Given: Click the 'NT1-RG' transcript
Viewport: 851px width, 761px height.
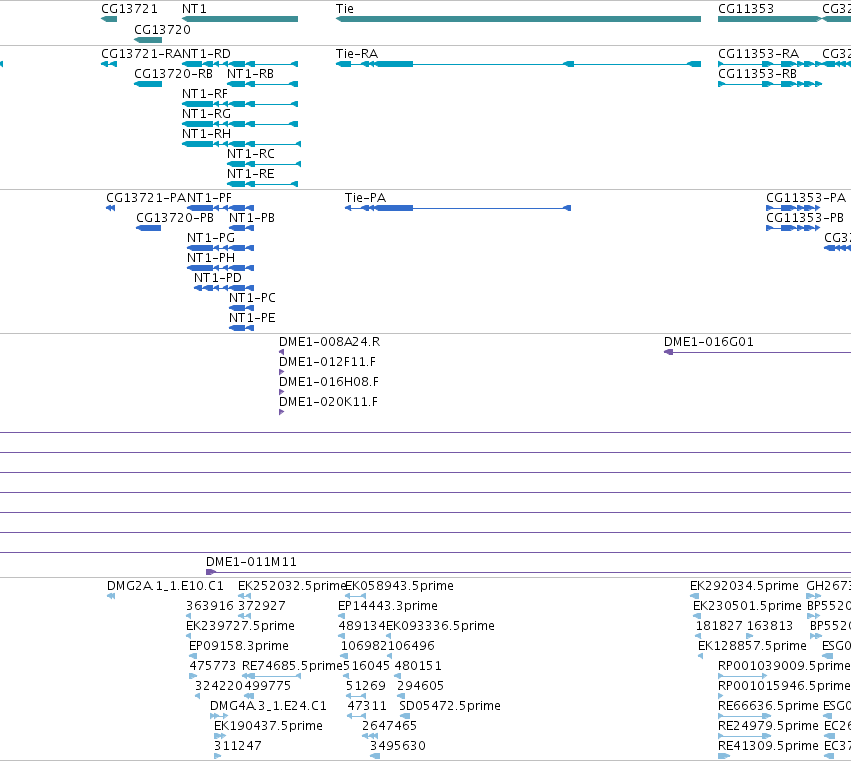Looking at the screenshot, I should click(240, 124).
